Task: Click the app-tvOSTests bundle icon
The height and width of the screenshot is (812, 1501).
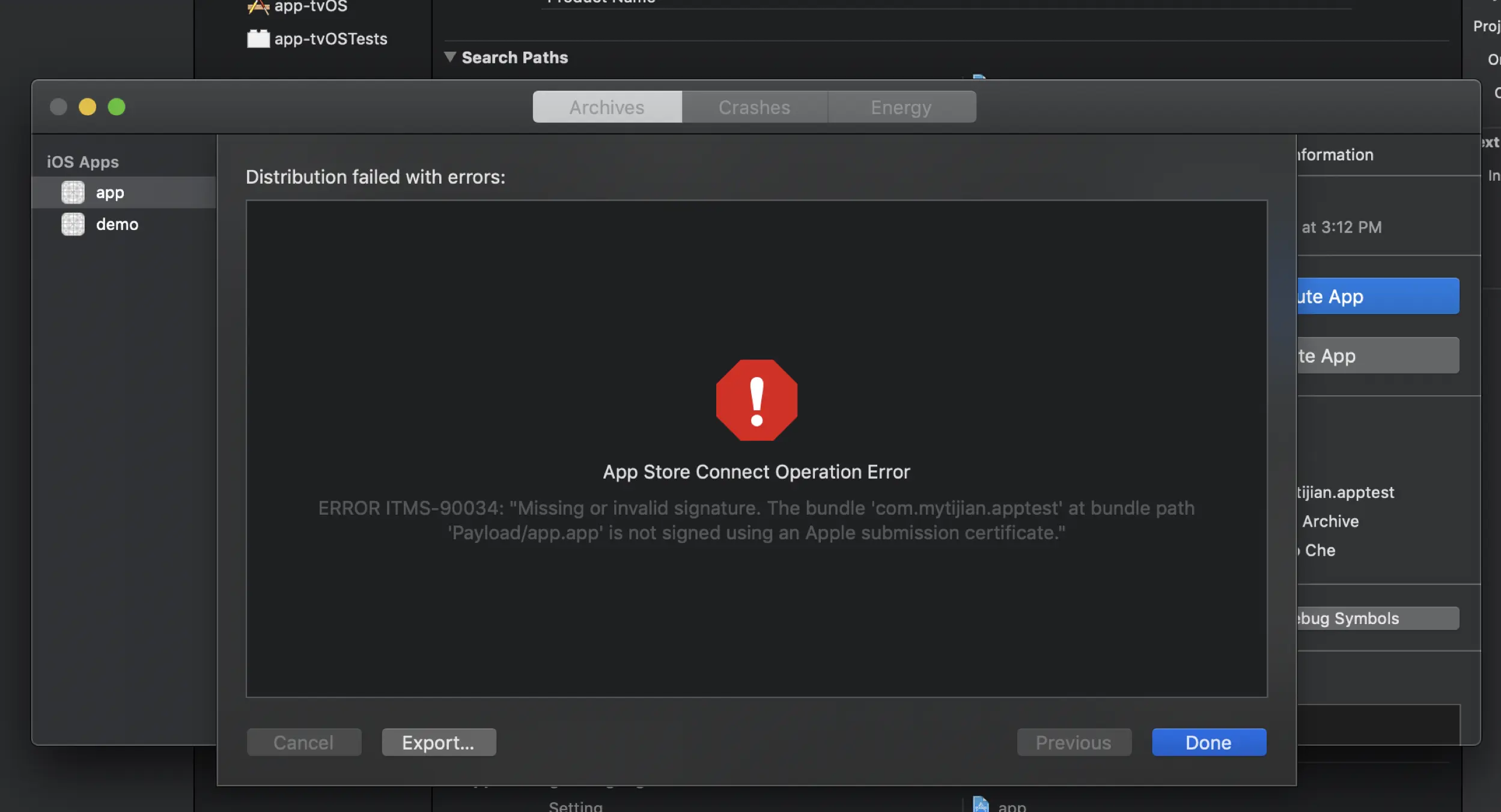Action: click(x=258, y=39)
